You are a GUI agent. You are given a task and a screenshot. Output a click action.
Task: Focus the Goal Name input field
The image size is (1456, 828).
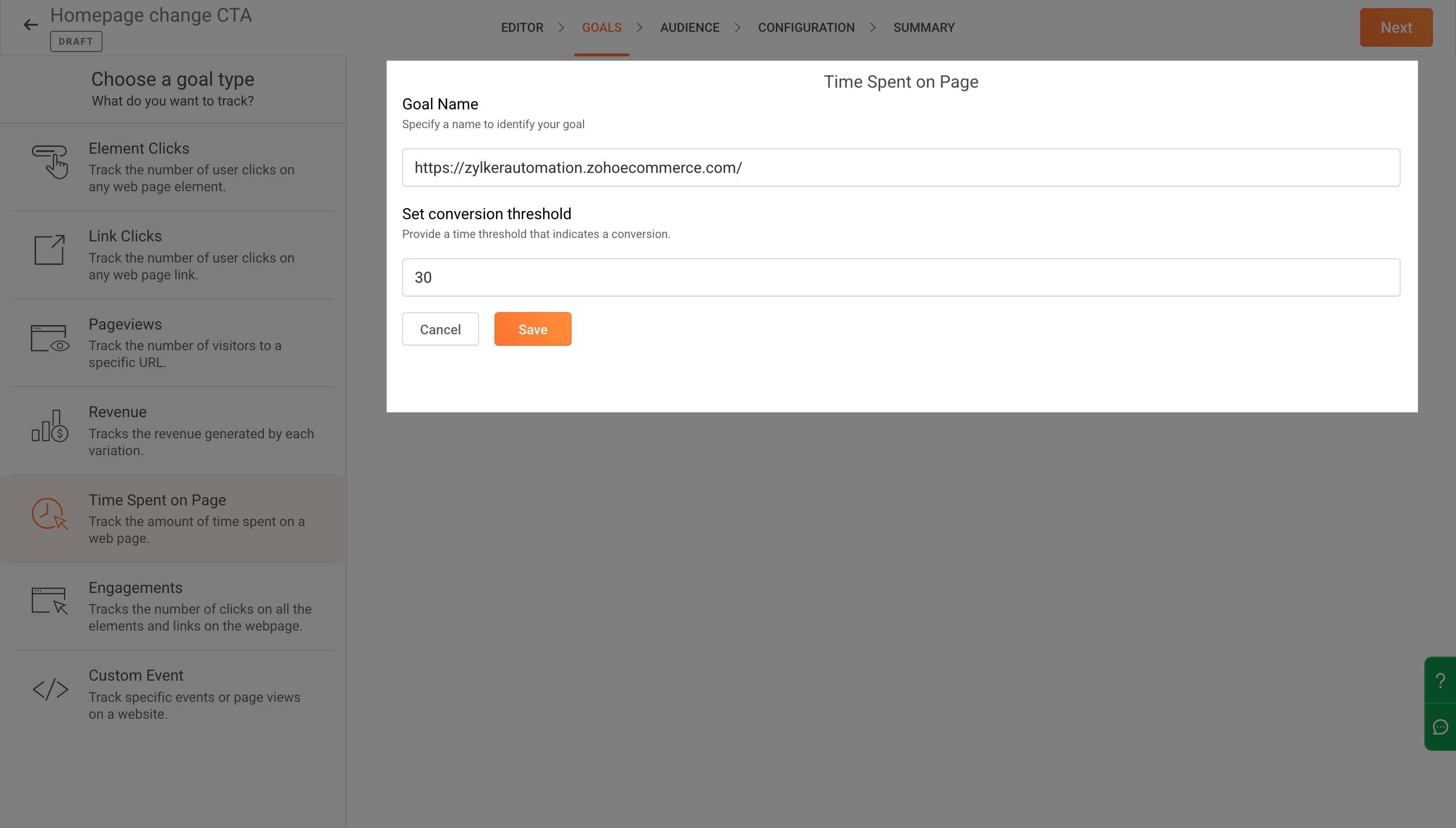(901, 167)
